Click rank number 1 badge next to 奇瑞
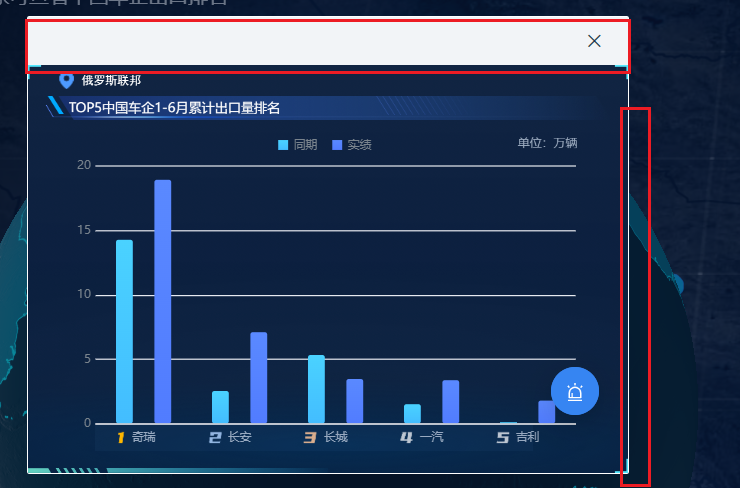The image size is (740, 488). [x=121, y=438]
